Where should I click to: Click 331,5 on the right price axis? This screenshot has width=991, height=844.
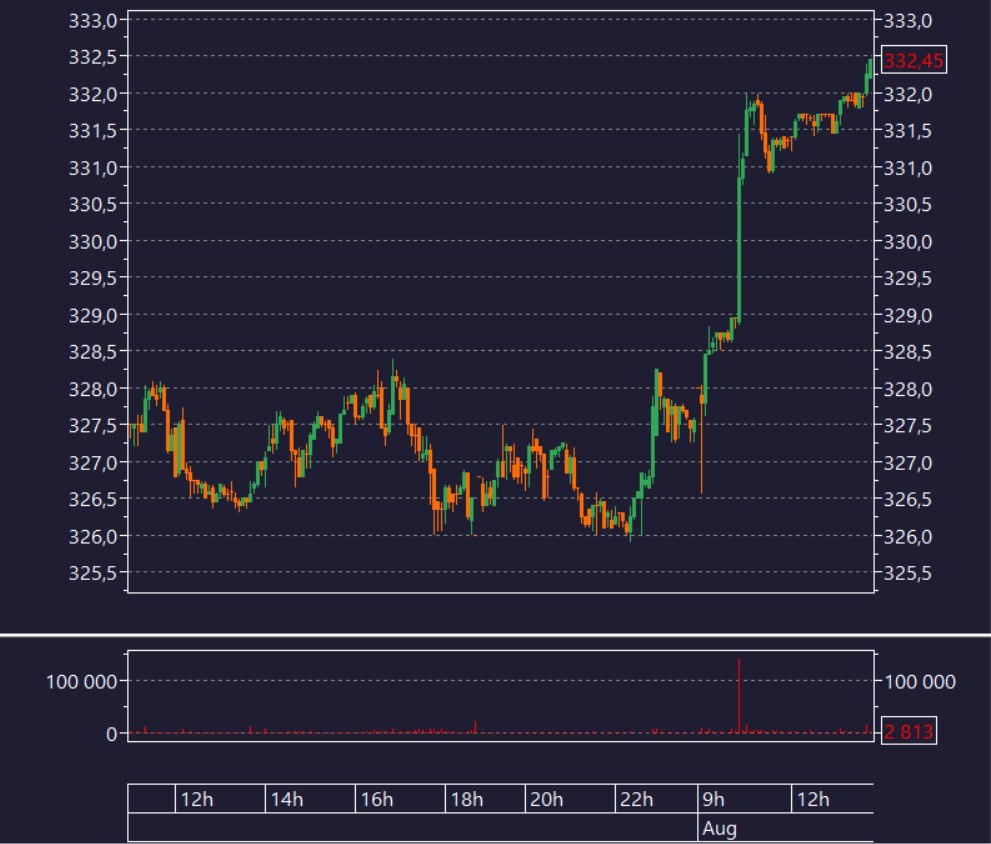coord(907,131)
